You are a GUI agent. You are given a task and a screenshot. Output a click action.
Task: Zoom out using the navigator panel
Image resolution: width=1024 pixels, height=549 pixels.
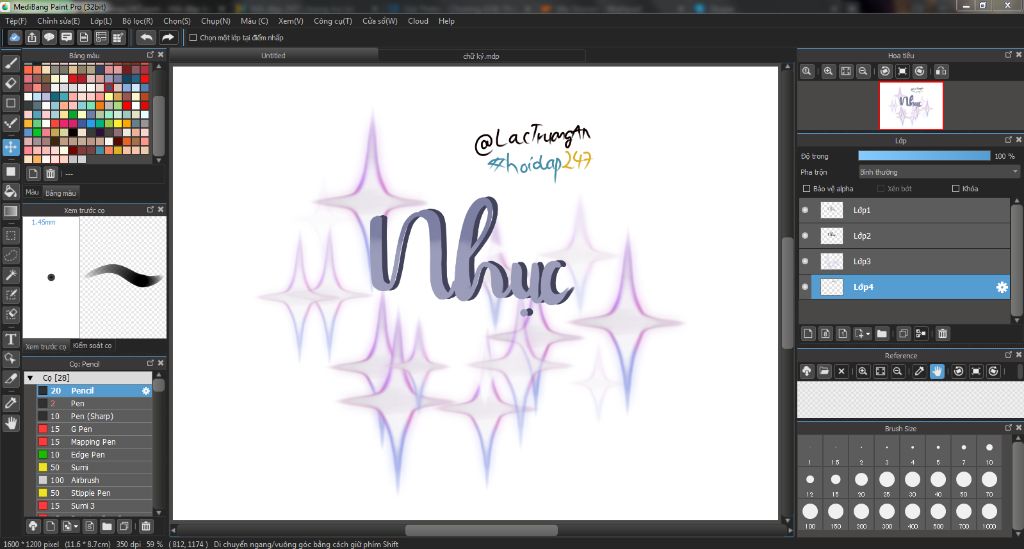[x=863, y=71]
